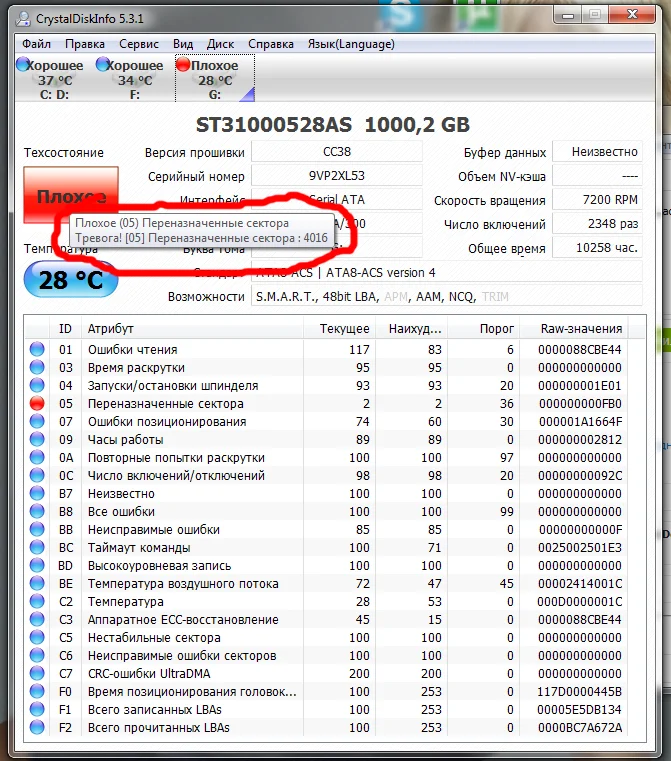Screen dimensions: 671x761
Task: Click the blue status icon of Всего прочитанных LBAs
Action: pos(37,727)
